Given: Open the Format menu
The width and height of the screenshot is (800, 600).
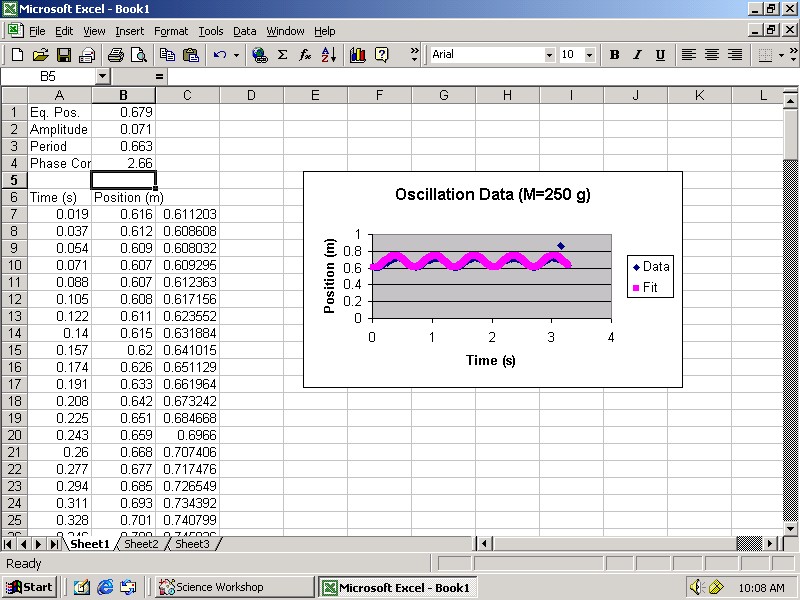Looking at the screenshot, I should (170, 31).
